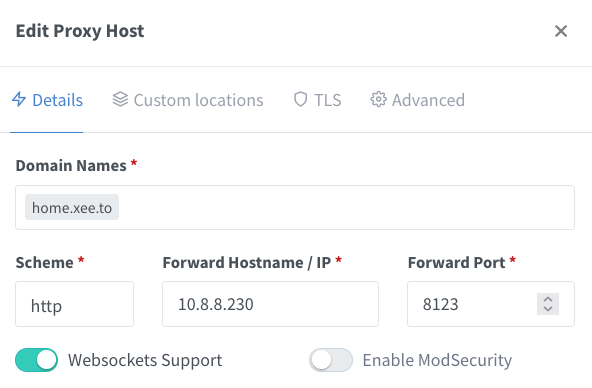Select the home.xee.to domain tag
592x388 pixels.
pyautogui.click(x=72, y=207)
